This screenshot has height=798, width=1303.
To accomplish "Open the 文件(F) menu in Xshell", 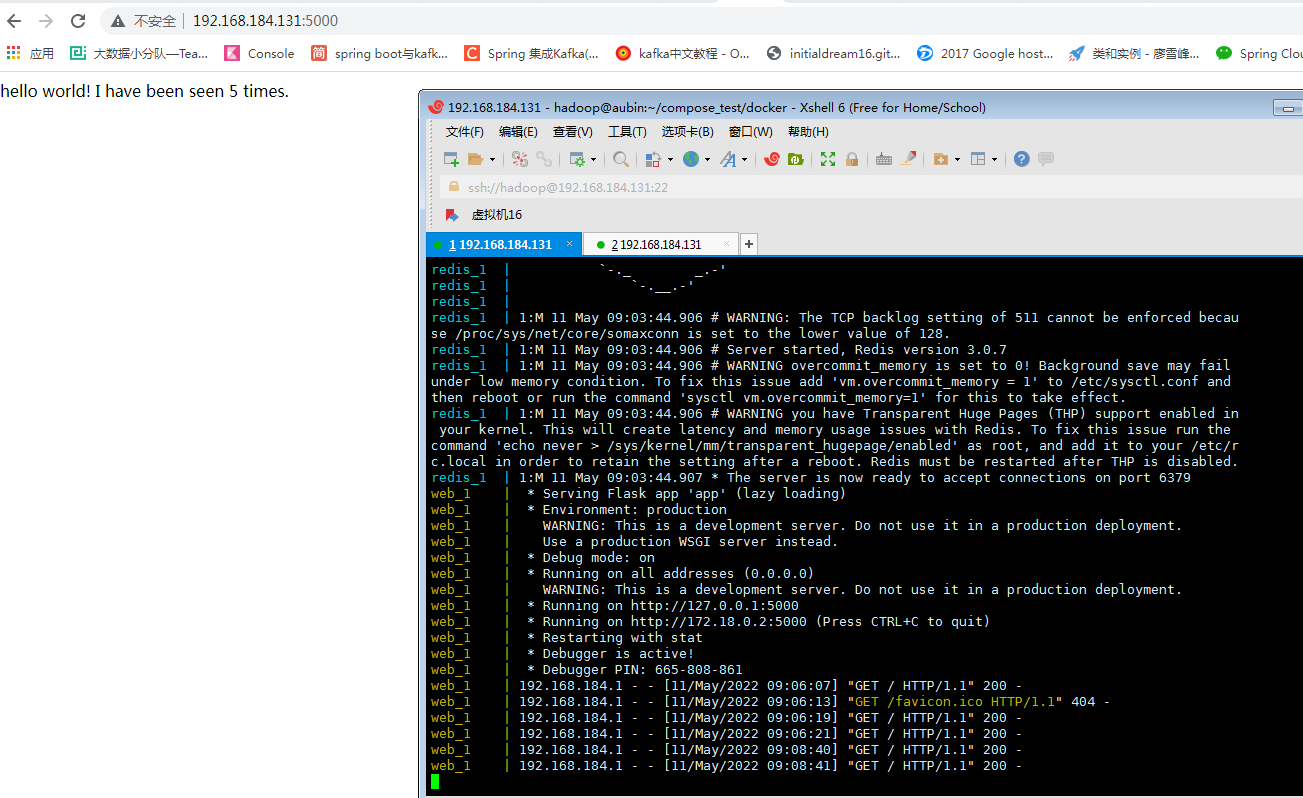I will point(465,131).
